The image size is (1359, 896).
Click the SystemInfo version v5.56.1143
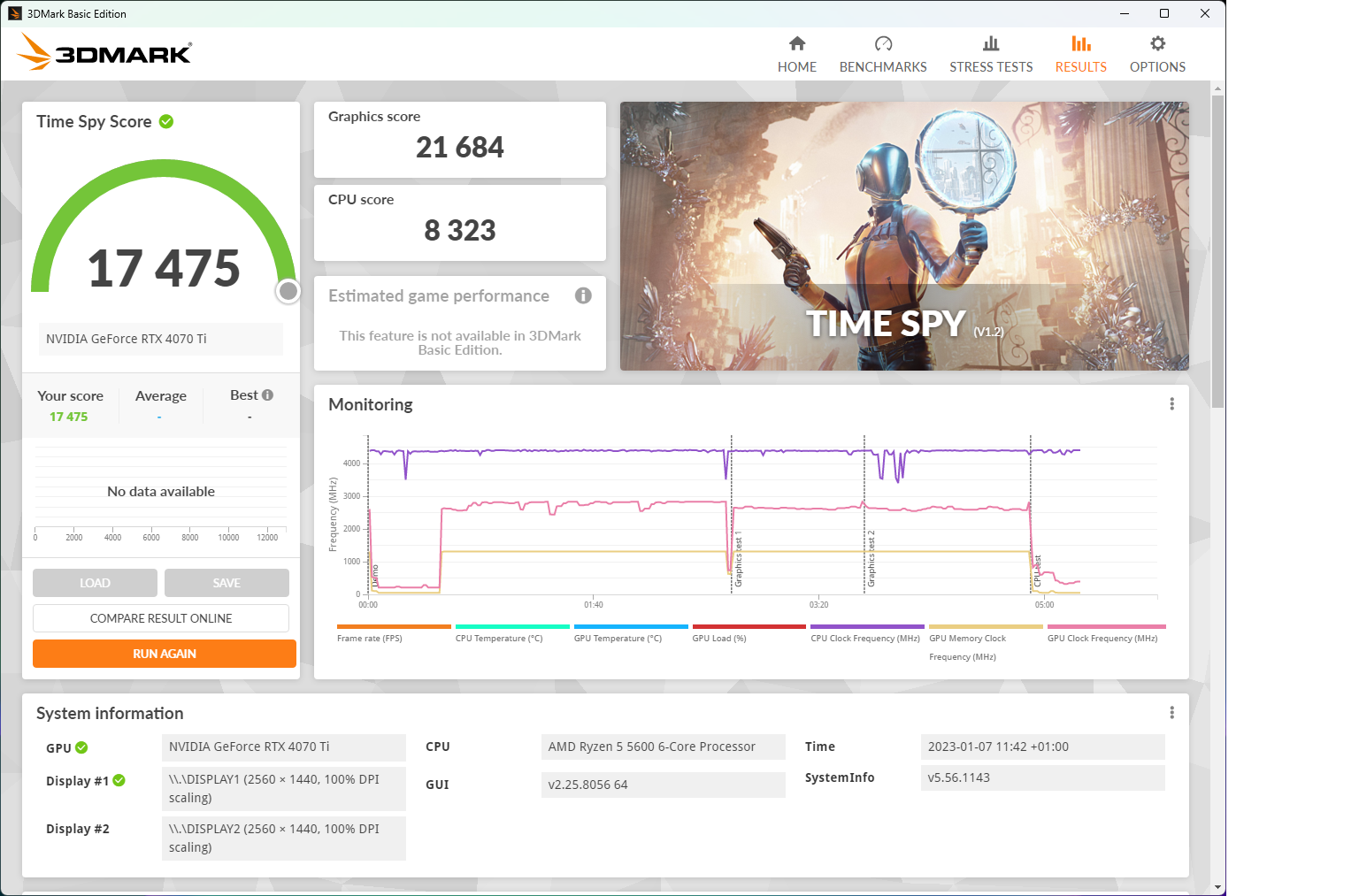coord(1043,777)
